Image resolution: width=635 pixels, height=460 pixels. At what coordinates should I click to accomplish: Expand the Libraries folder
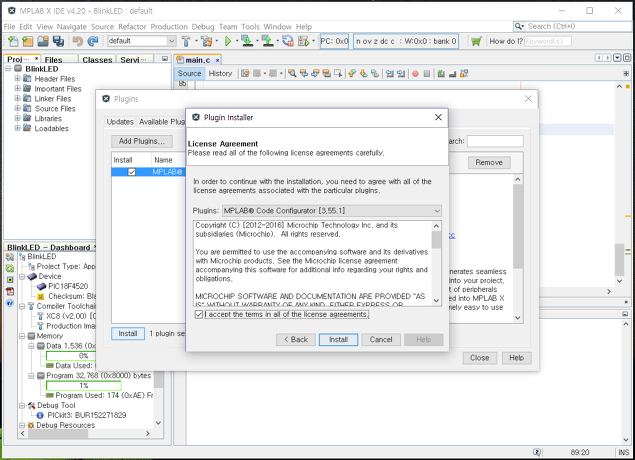17,118
